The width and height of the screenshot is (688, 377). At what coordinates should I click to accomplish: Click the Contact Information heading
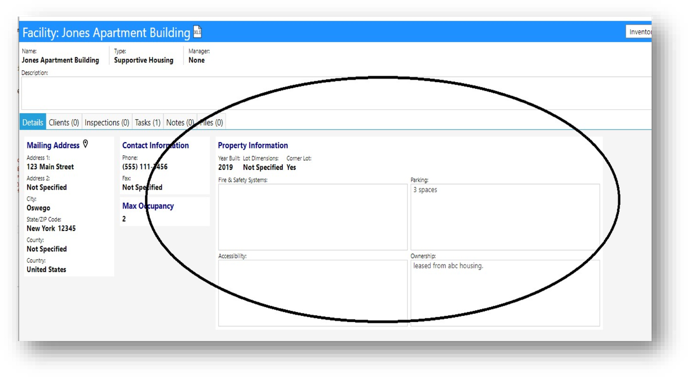click(155, 145)
